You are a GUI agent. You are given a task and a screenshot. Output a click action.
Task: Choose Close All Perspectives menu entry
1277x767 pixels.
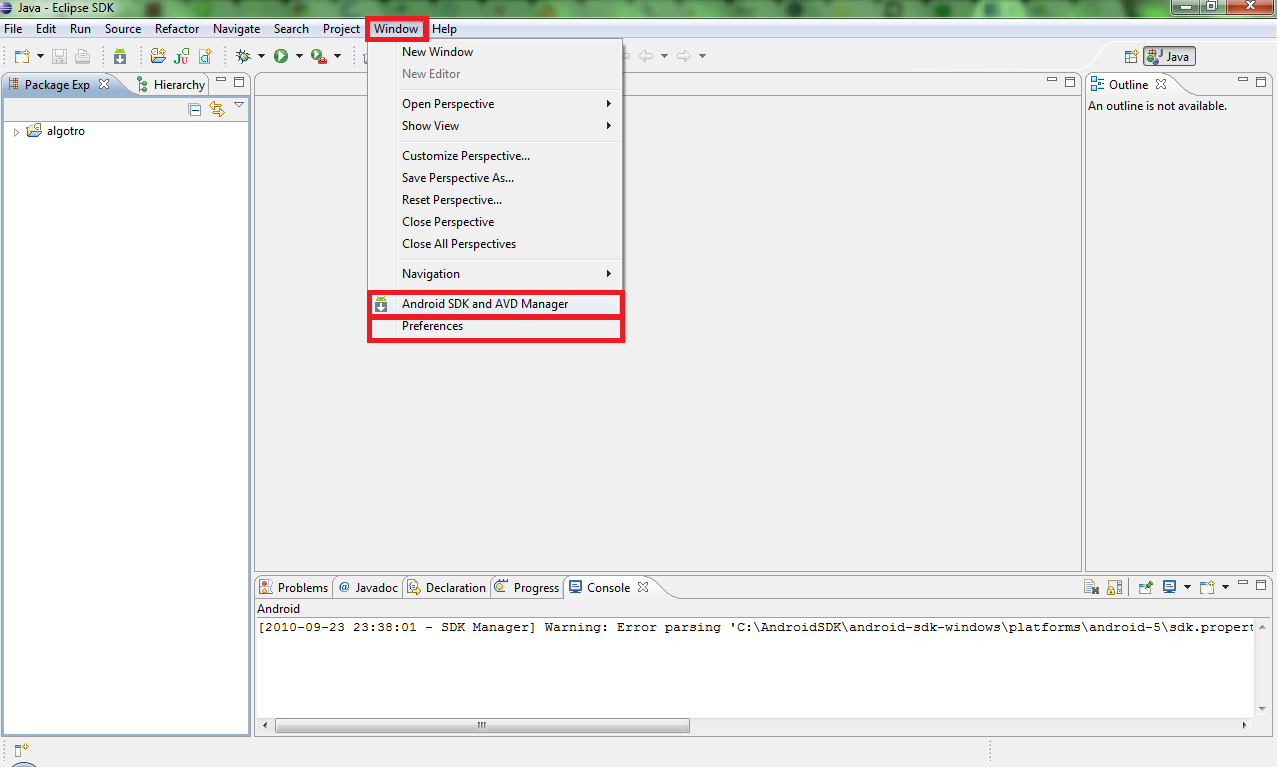[496, 244]
